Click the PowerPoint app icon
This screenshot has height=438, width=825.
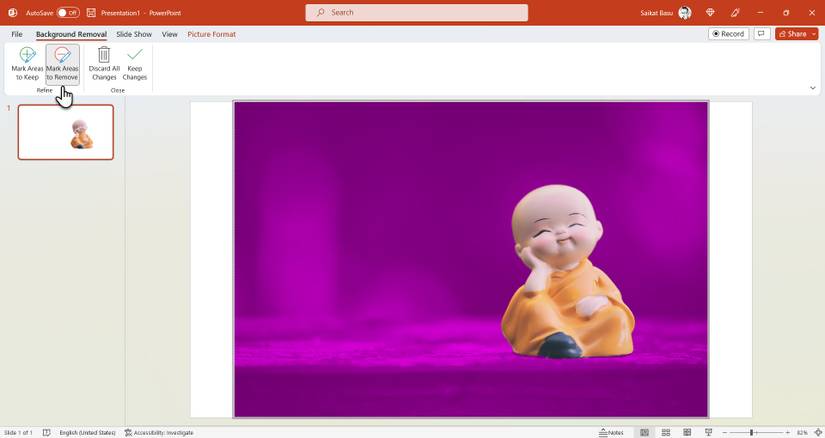13,13
